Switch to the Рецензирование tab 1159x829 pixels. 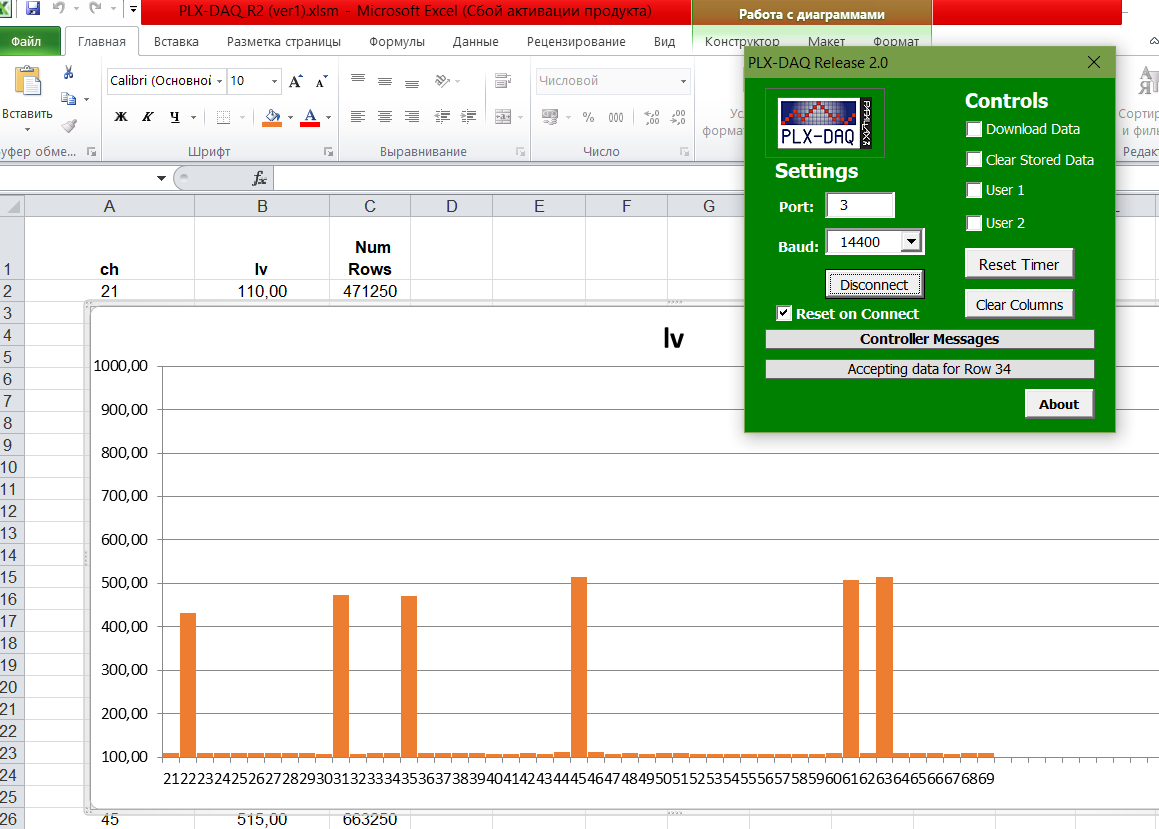point(576,42)
